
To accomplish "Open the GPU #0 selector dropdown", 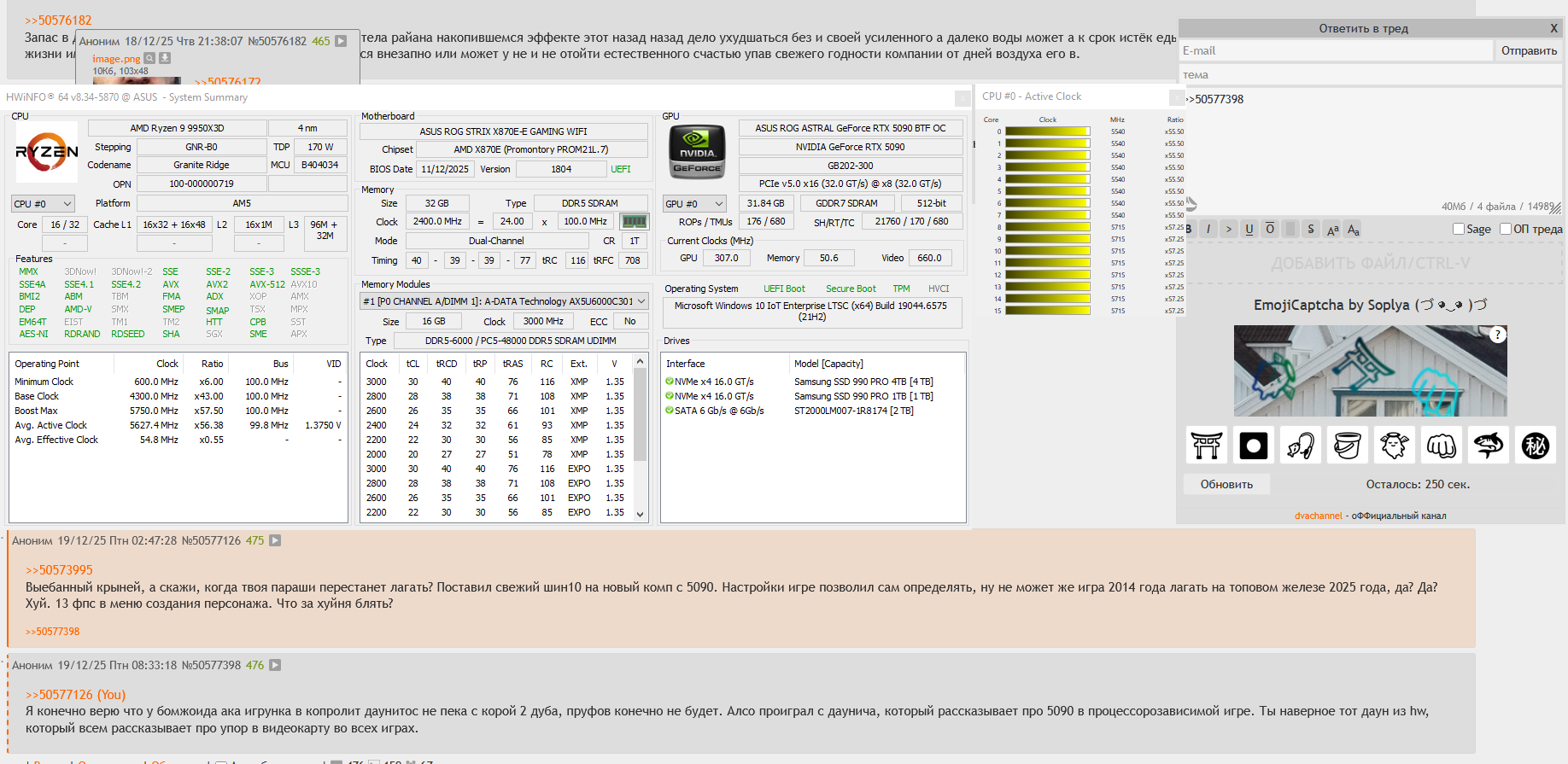I will coord(695,203).
